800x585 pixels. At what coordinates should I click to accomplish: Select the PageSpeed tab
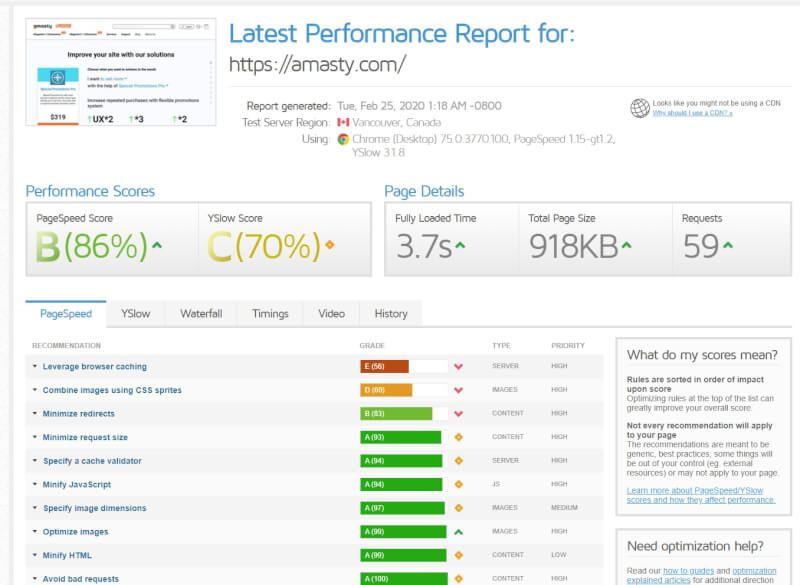tap(66, 314)
